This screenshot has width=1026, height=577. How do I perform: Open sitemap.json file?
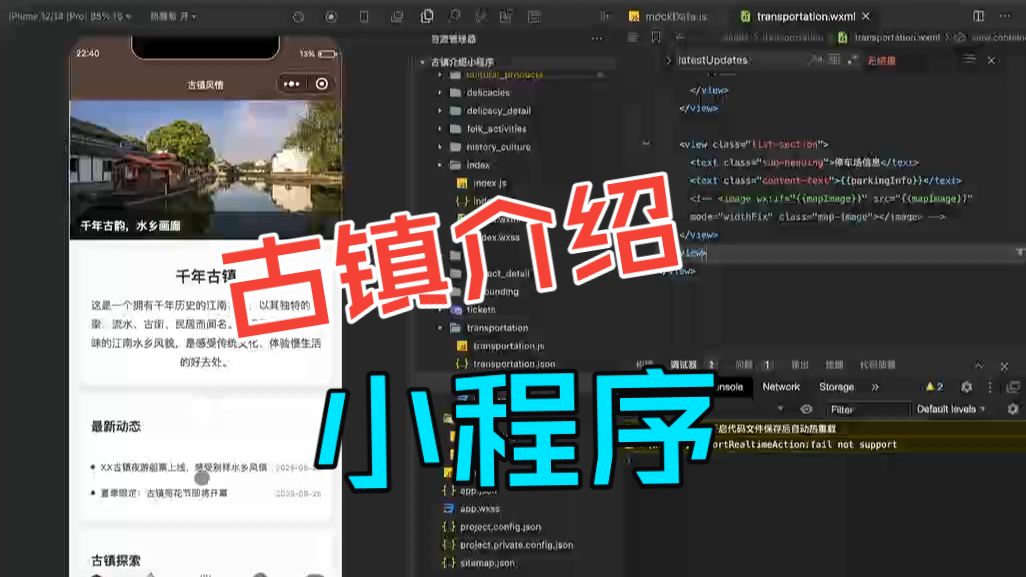point(487,563)
